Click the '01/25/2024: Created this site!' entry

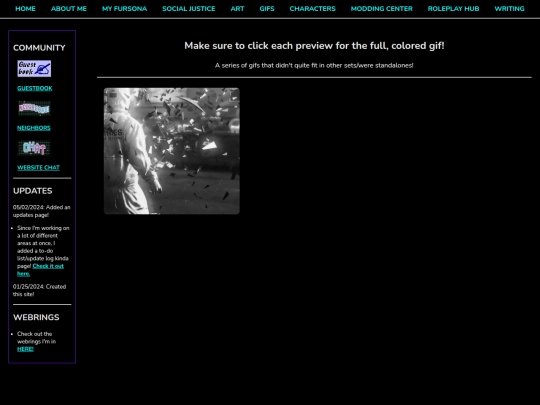point(39,290)
